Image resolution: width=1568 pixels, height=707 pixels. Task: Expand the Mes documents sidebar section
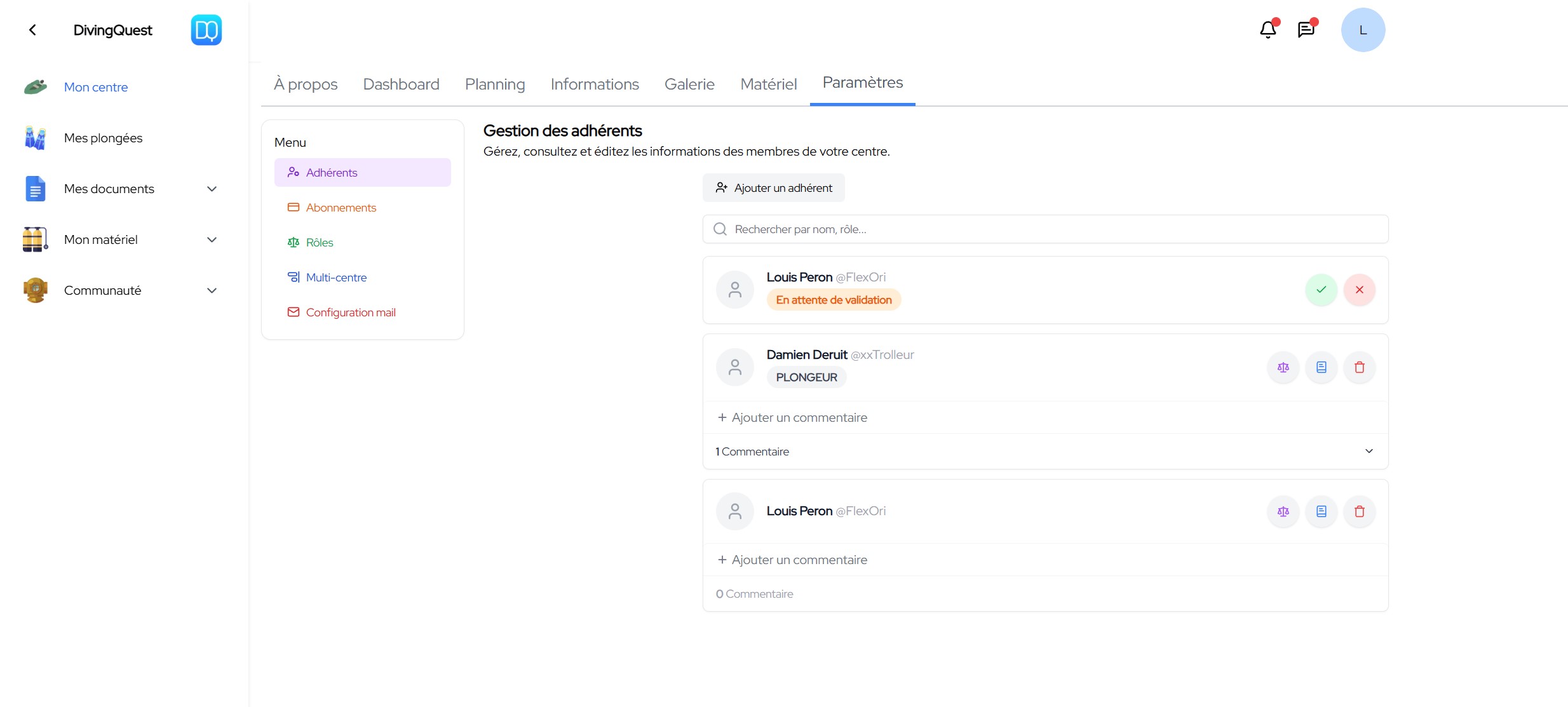click(212, 189)
